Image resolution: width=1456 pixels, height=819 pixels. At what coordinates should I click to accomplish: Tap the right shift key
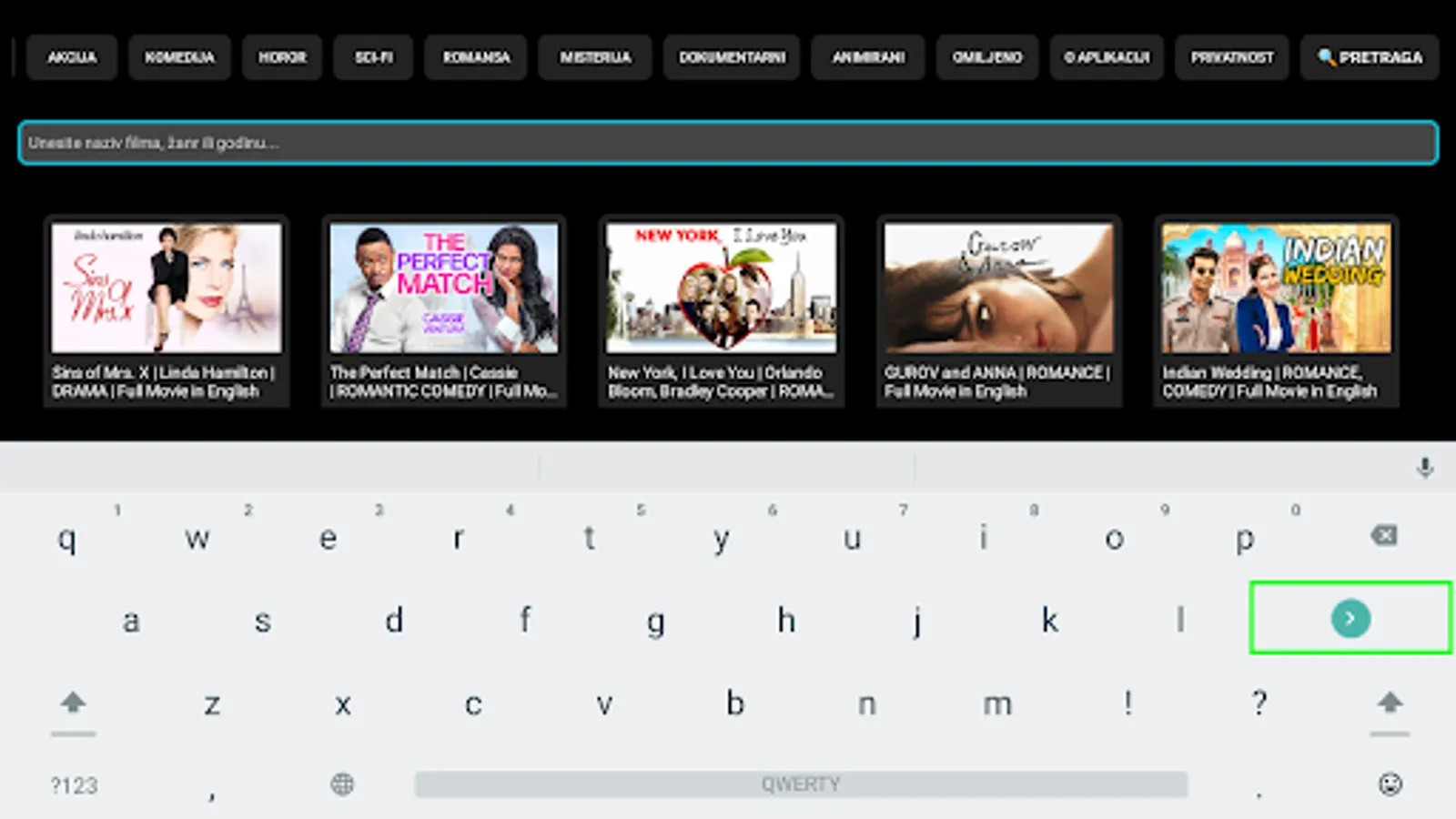point(1390,703)
